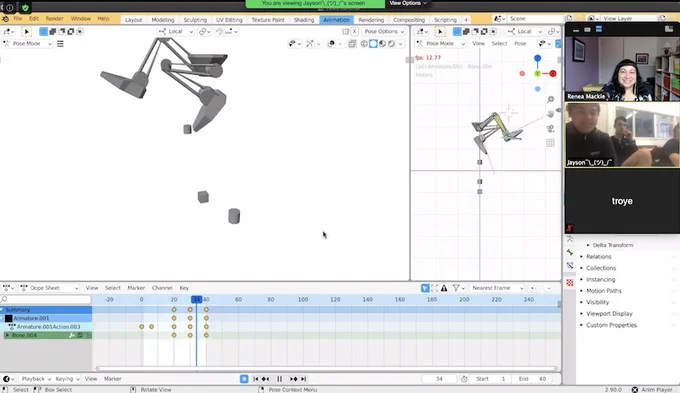
Task: Click the current frame marker on timeline ruler
Action: click(x=196, y=299)
